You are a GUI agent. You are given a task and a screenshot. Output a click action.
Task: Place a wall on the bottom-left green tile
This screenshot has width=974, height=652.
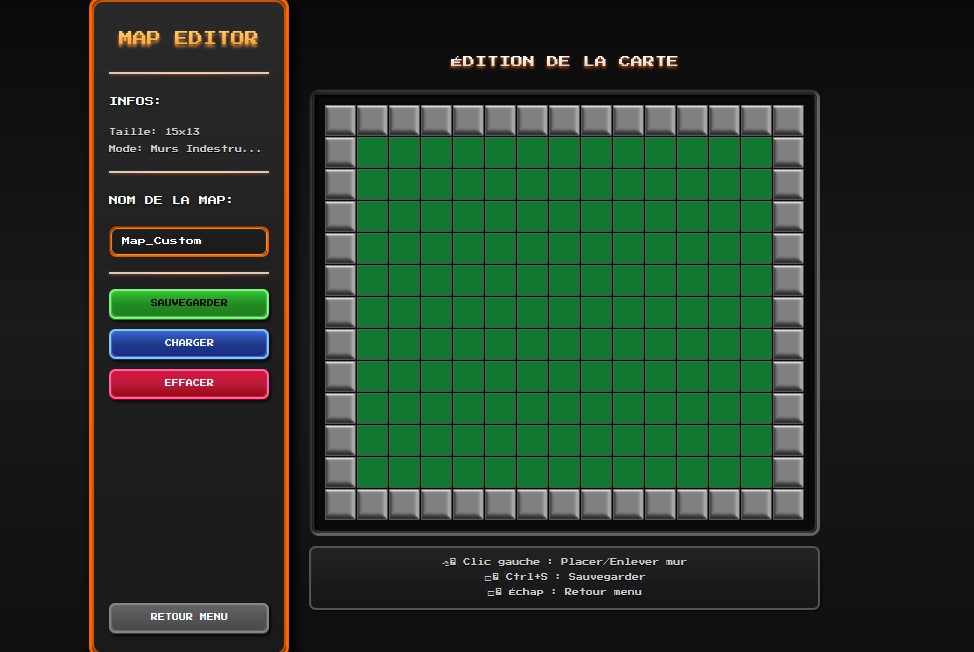[x=372, y=472]
